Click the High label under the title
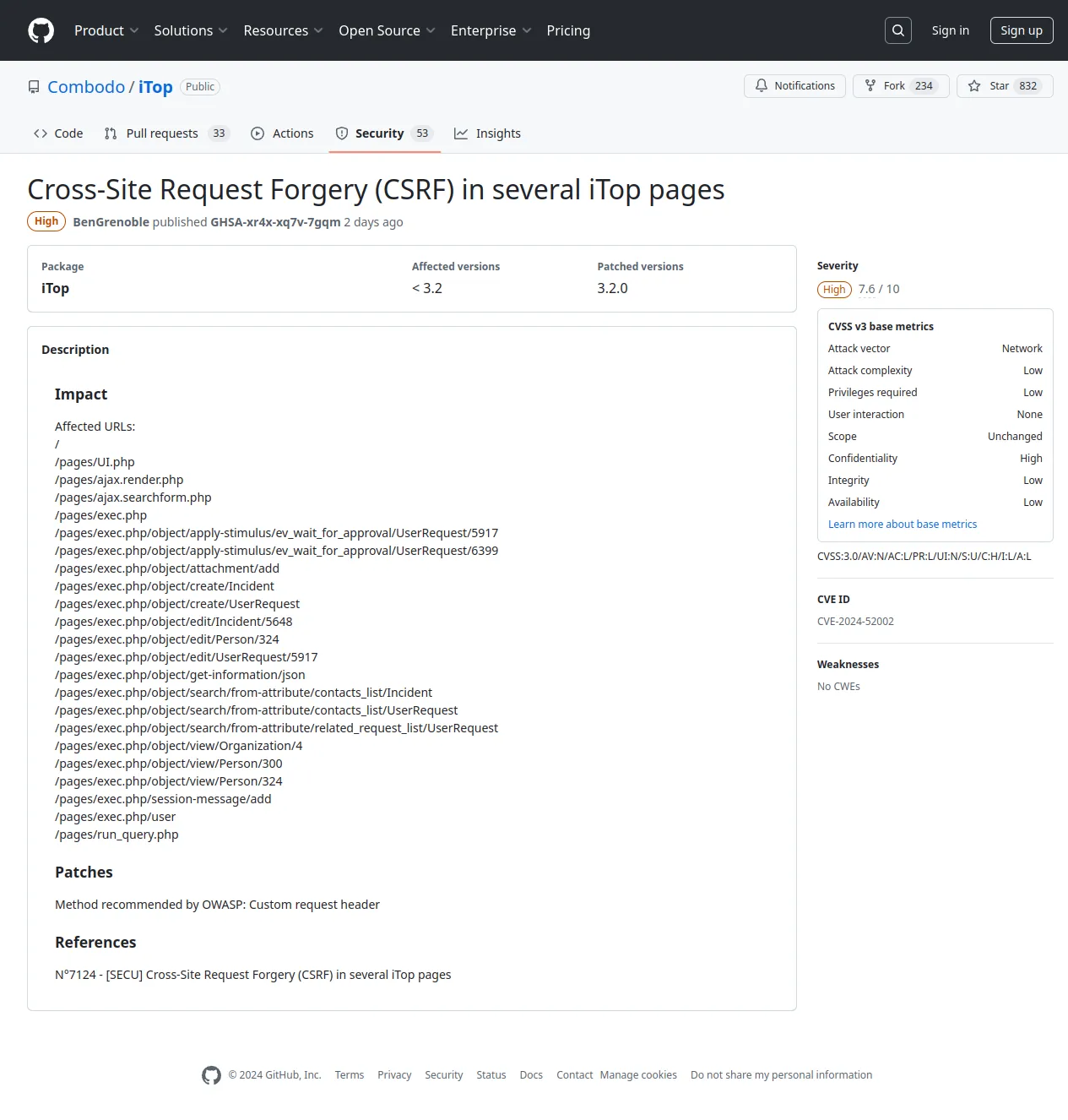 pos(46,221)
